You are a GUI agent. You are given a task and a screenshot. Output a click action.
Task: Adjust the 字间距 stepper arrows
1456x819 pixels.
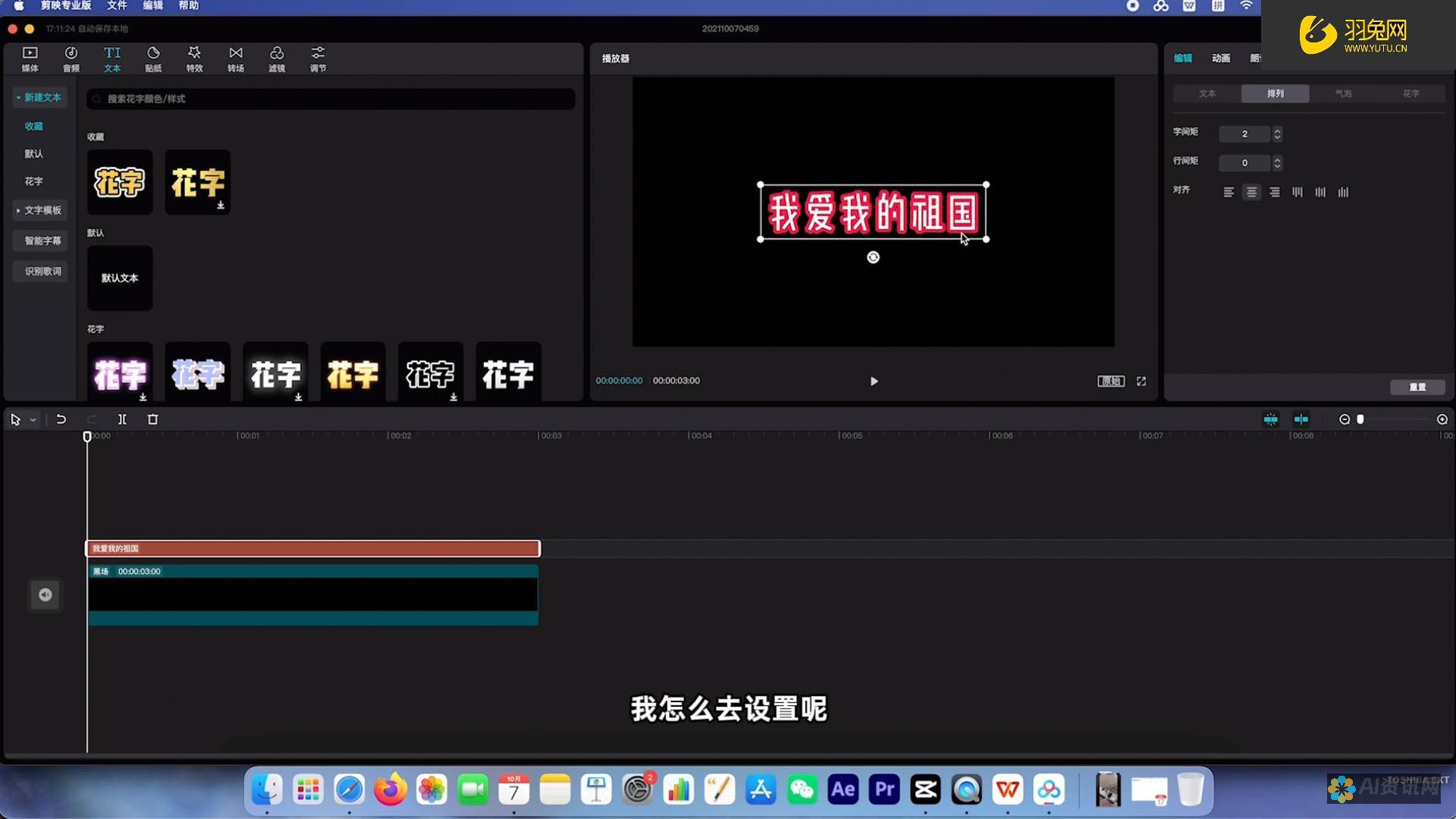[1277, 134]
